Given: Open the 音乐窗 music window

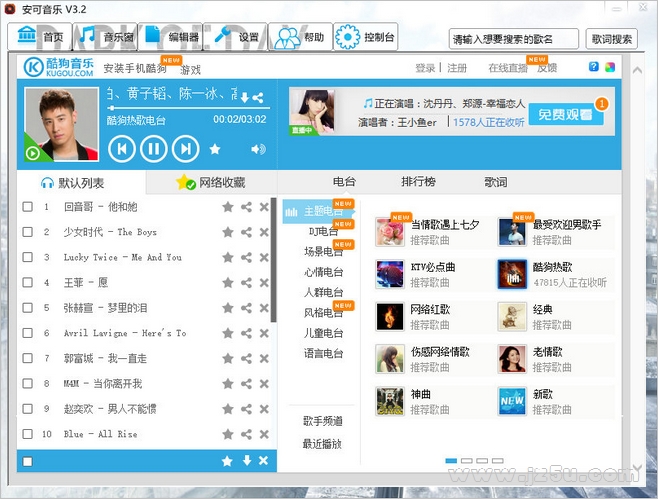Looking at the screenshot, I should (106, 37).
